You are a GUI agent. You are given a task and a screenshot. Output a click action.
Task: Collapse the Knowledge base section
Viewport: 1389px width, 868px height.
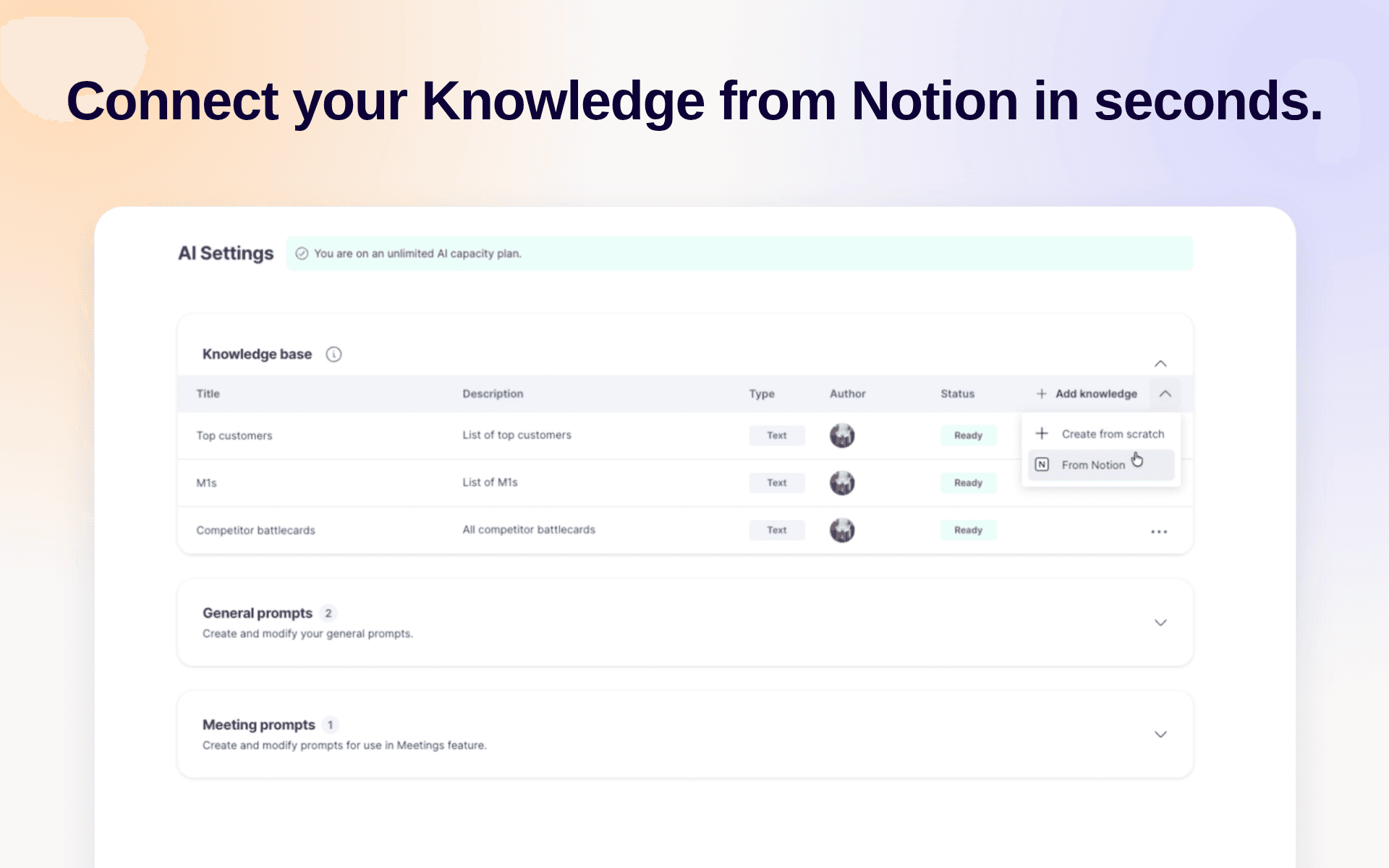click(x=1160, y=364)
